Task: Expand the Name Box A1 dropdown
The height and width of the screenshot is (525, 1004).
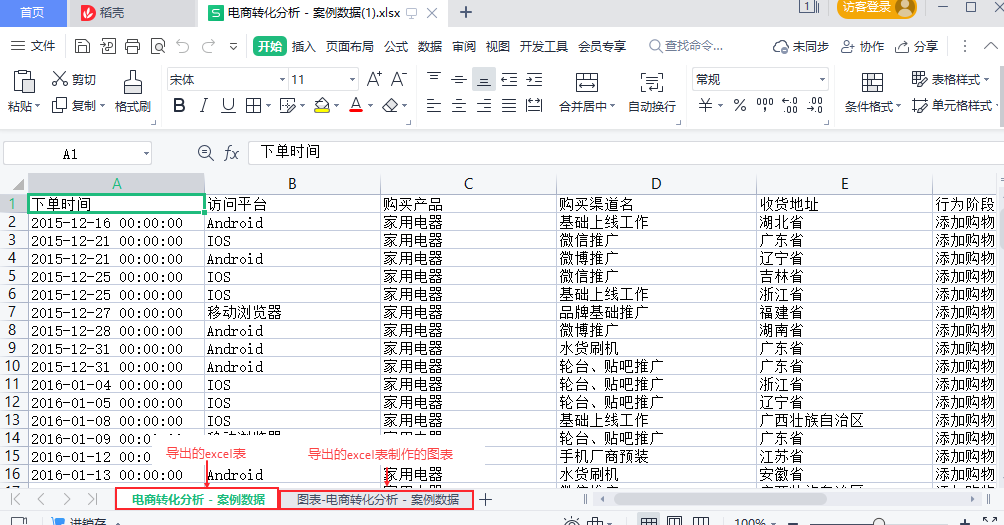Action: pos(146,154)
